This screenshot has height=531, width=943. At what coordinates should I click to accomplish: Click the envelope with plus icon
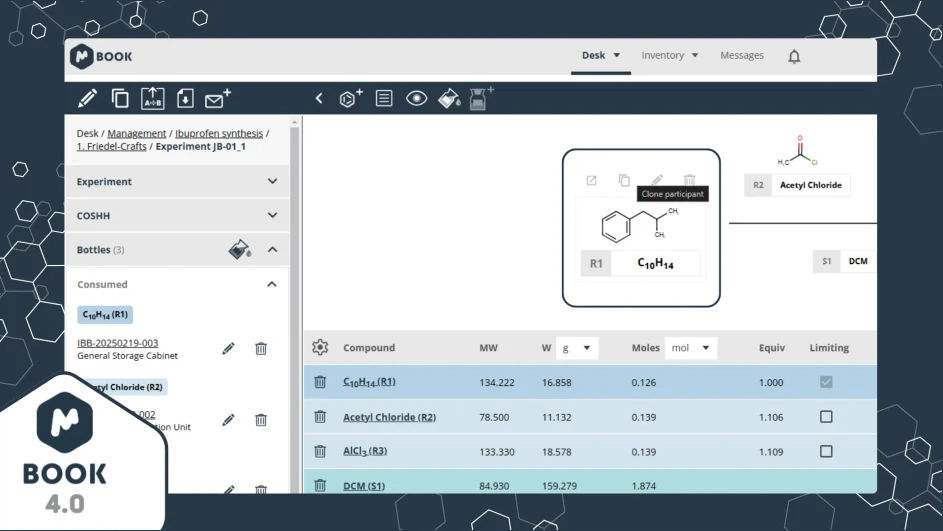[x=218, y=98]
